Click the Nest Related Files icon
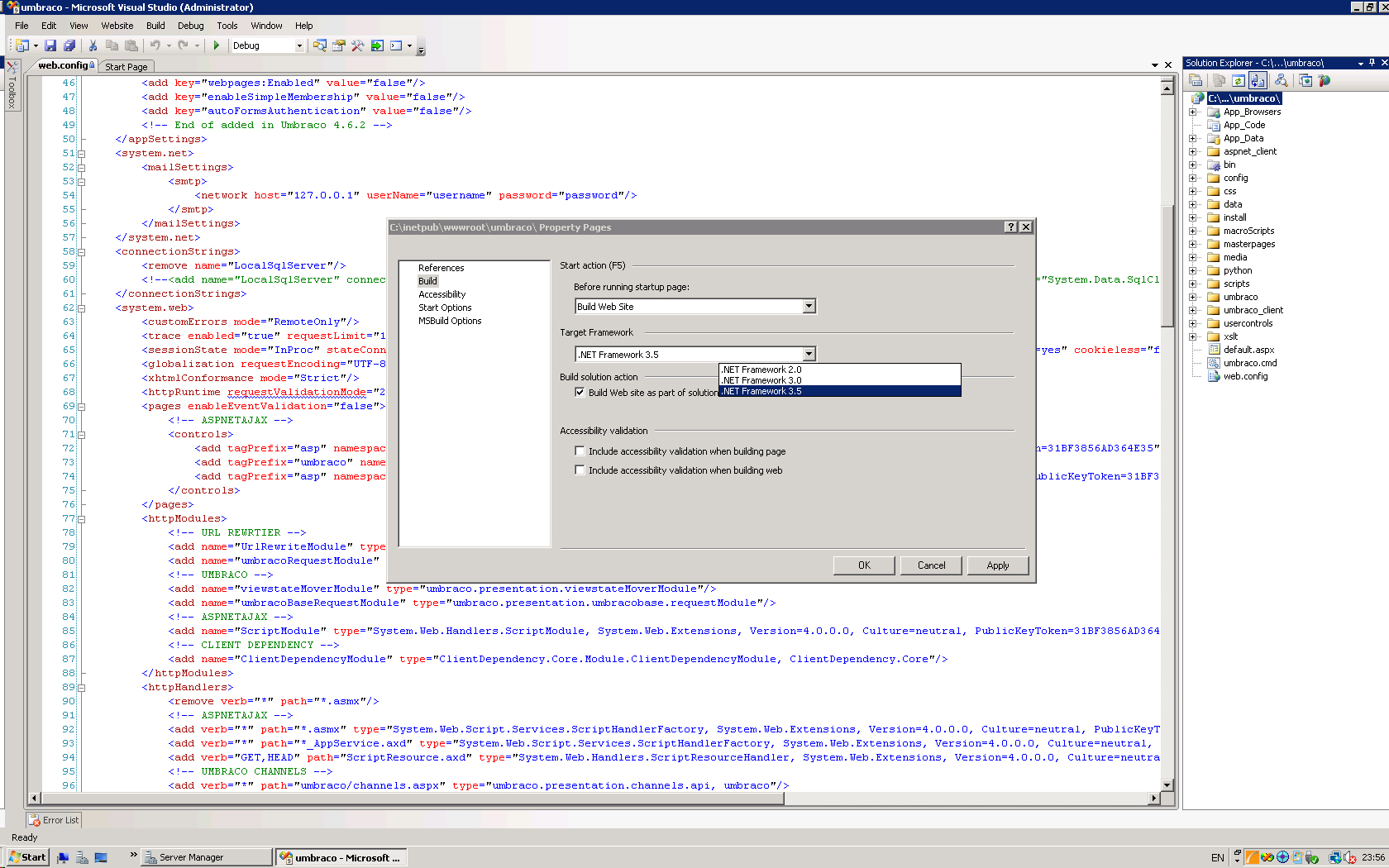The width and height of the screenshot is (1389, 868). point(1258,80)
